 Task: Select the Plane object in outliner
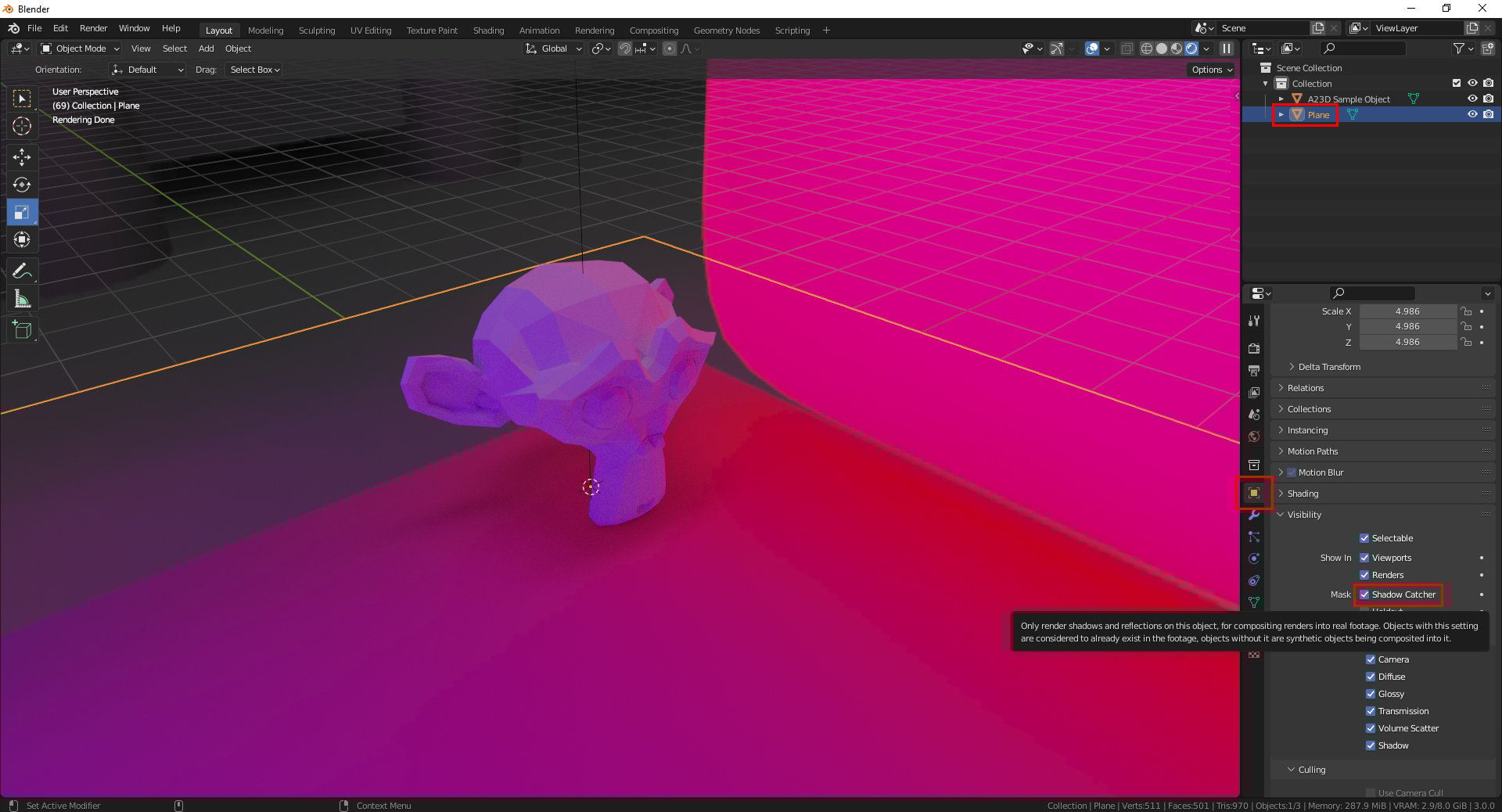1318,115
